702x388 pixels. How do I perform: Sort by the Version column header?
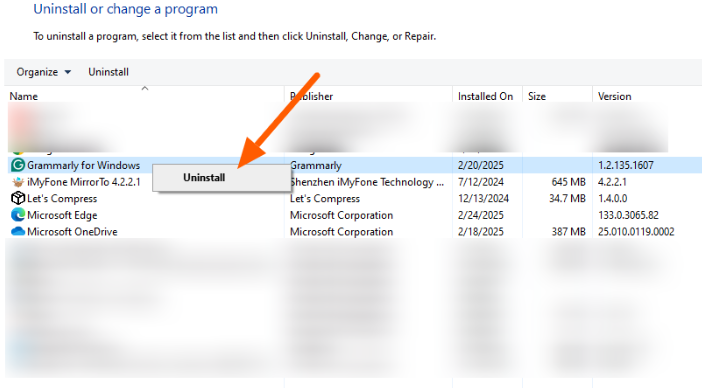point(615,96)
